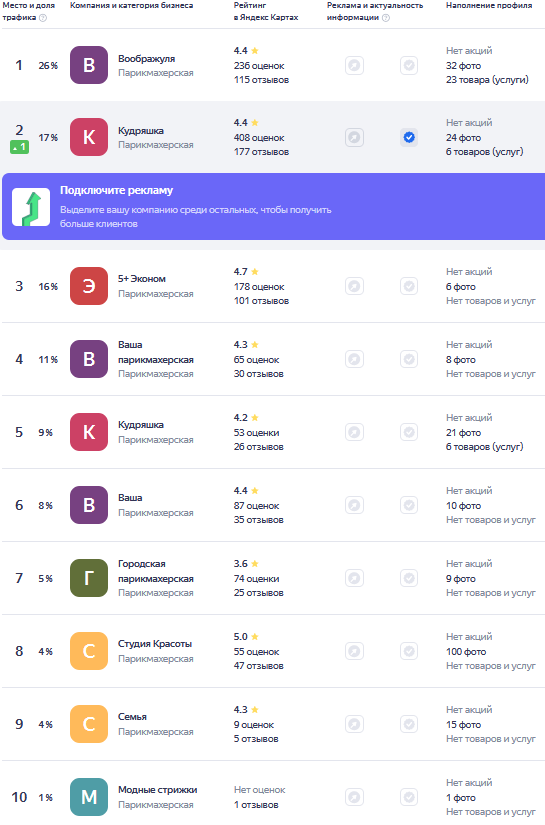Click the help icon next to Место и доля трафика
This screenshot has width=545, height=825.
[43, 18]
